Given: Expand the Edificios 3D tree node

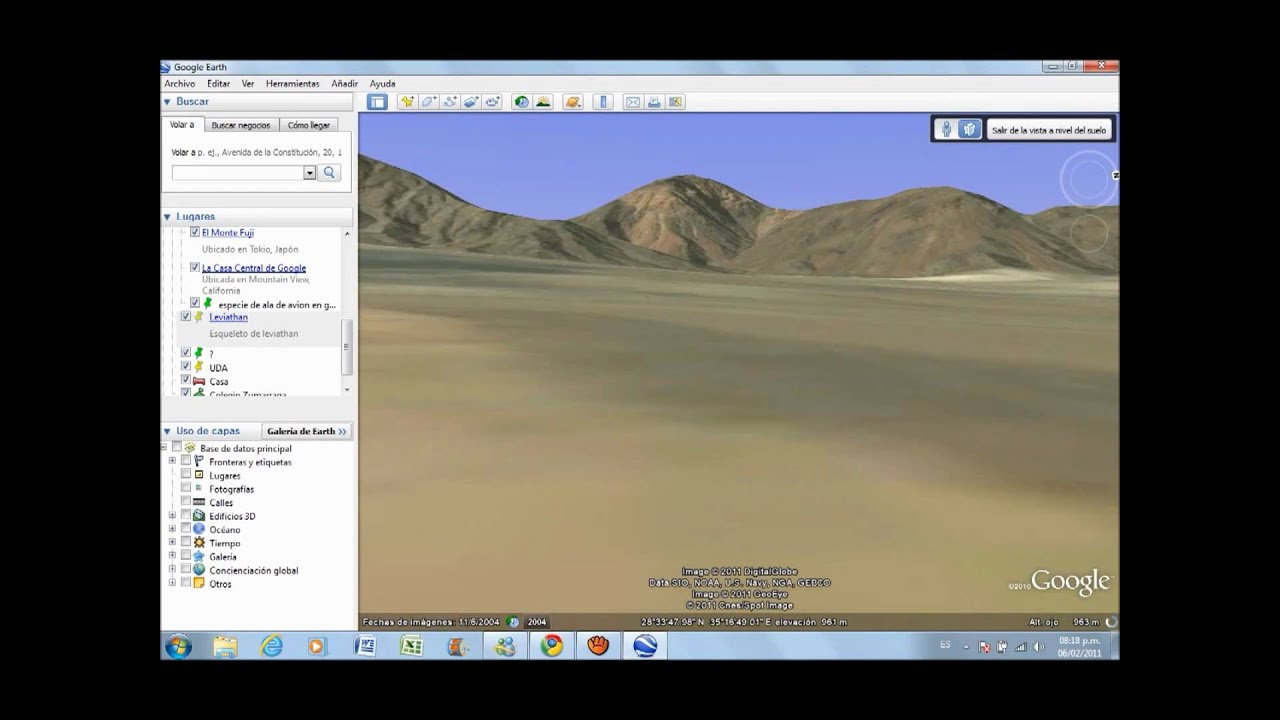Looking at the screenshot, I should [x=172, y=515].
